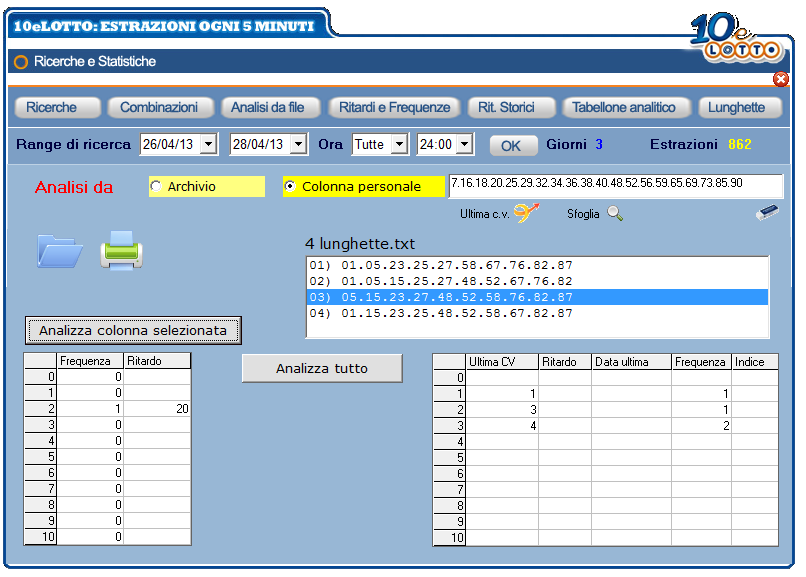806x577 pixels.
Task: Open the Combinazioni tab
Action: [159, 107]
